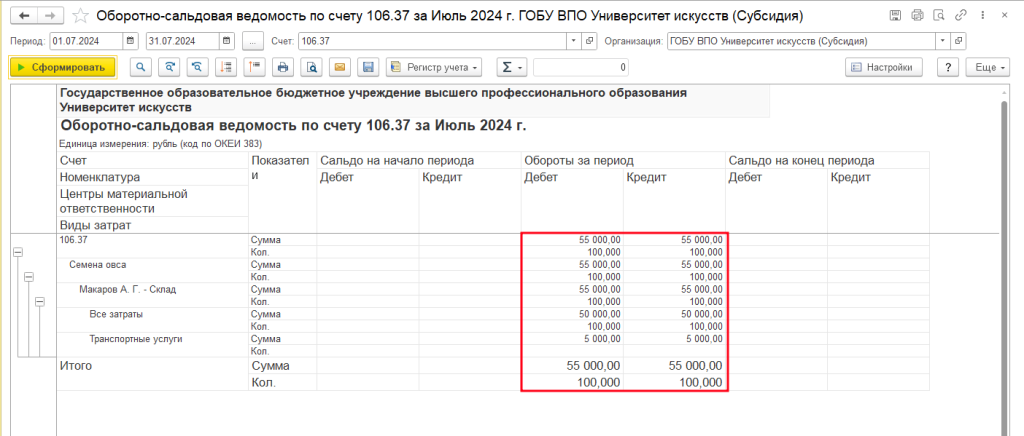Click title bar preview icon
Screen dimensions: 1024x436
tap(939, 14)
